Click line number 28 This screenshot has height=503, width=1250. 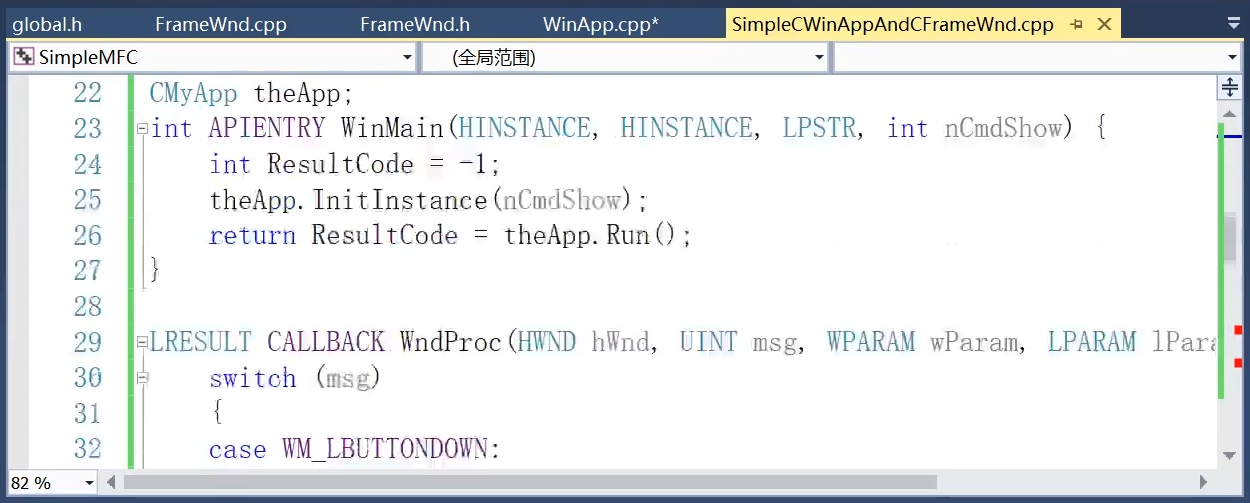tap(88, 307)
